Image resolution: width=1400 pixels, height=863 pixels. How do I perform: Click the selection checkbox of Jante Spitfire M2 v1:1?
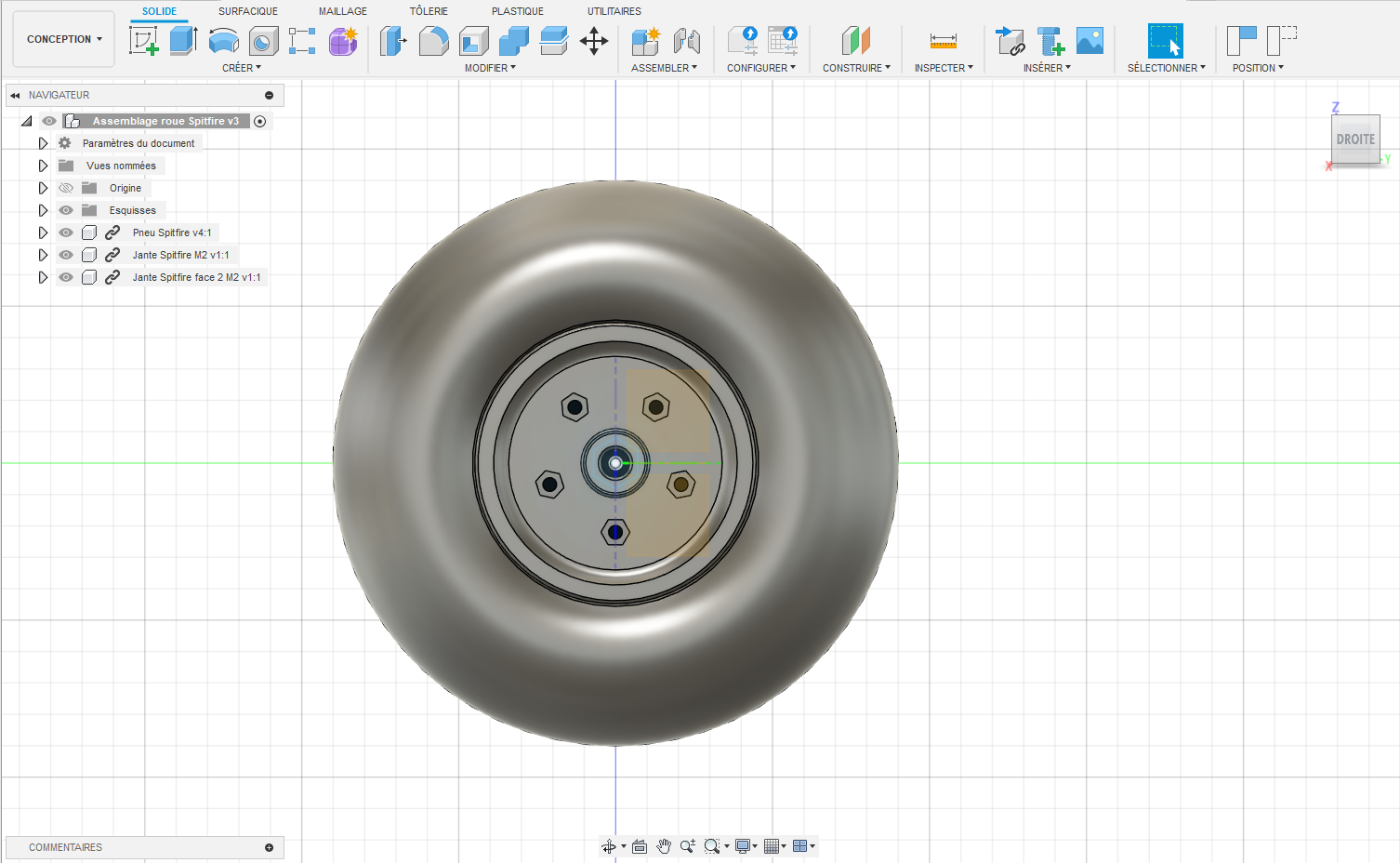tap(89, 255)
